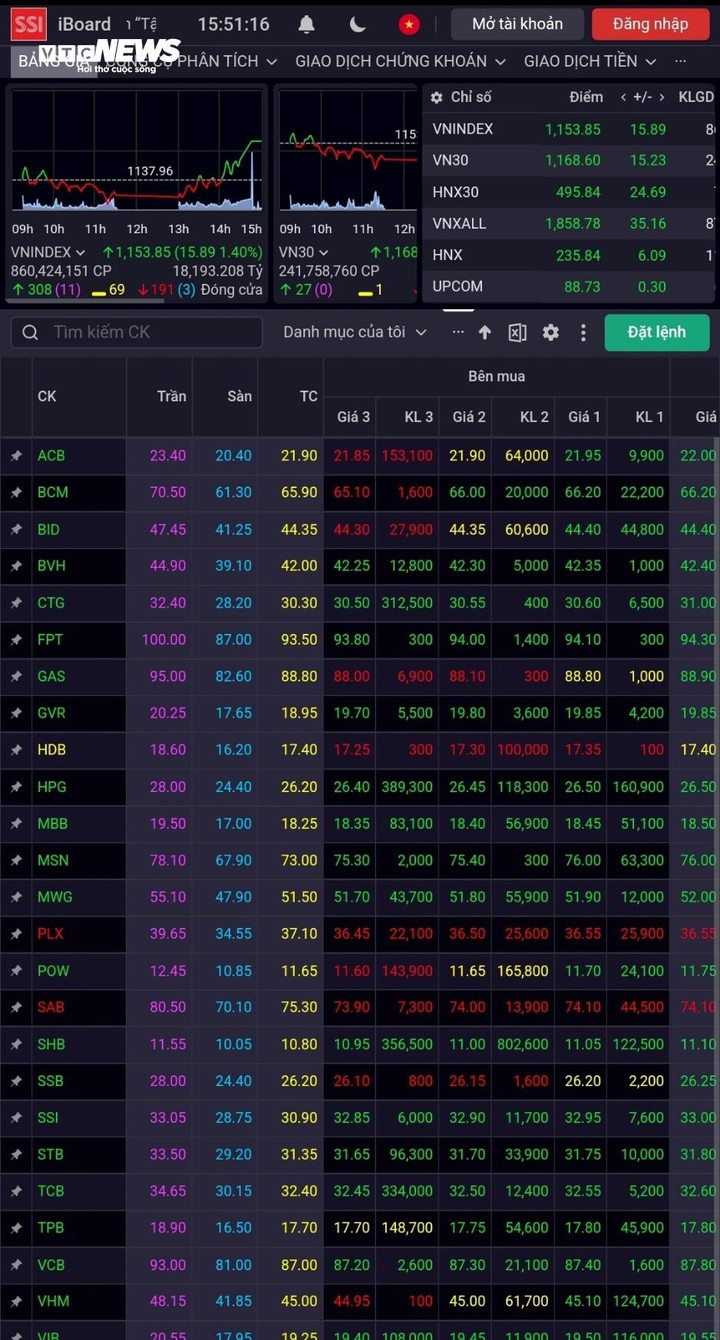
Task: Click the Đăng nhập button
Action: click(650, 24)
